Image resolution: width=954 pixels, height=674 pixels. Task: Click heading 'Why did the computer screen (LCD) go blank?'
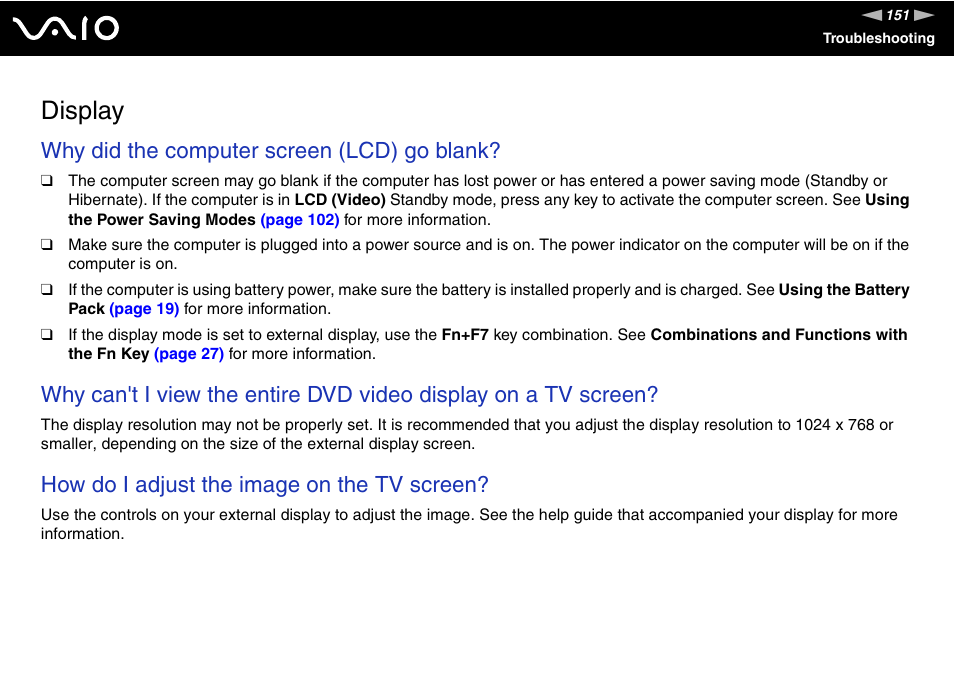click(270, 151)
